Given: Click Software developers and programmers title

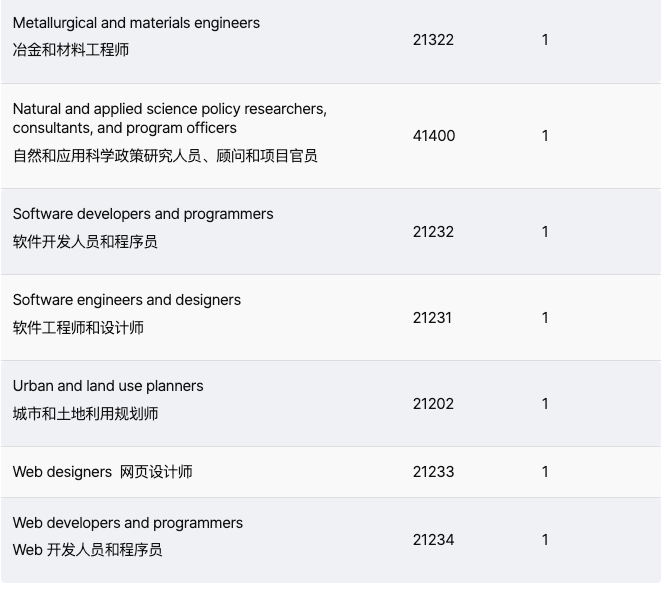Looking at the screenshot, I should point(143,214).
